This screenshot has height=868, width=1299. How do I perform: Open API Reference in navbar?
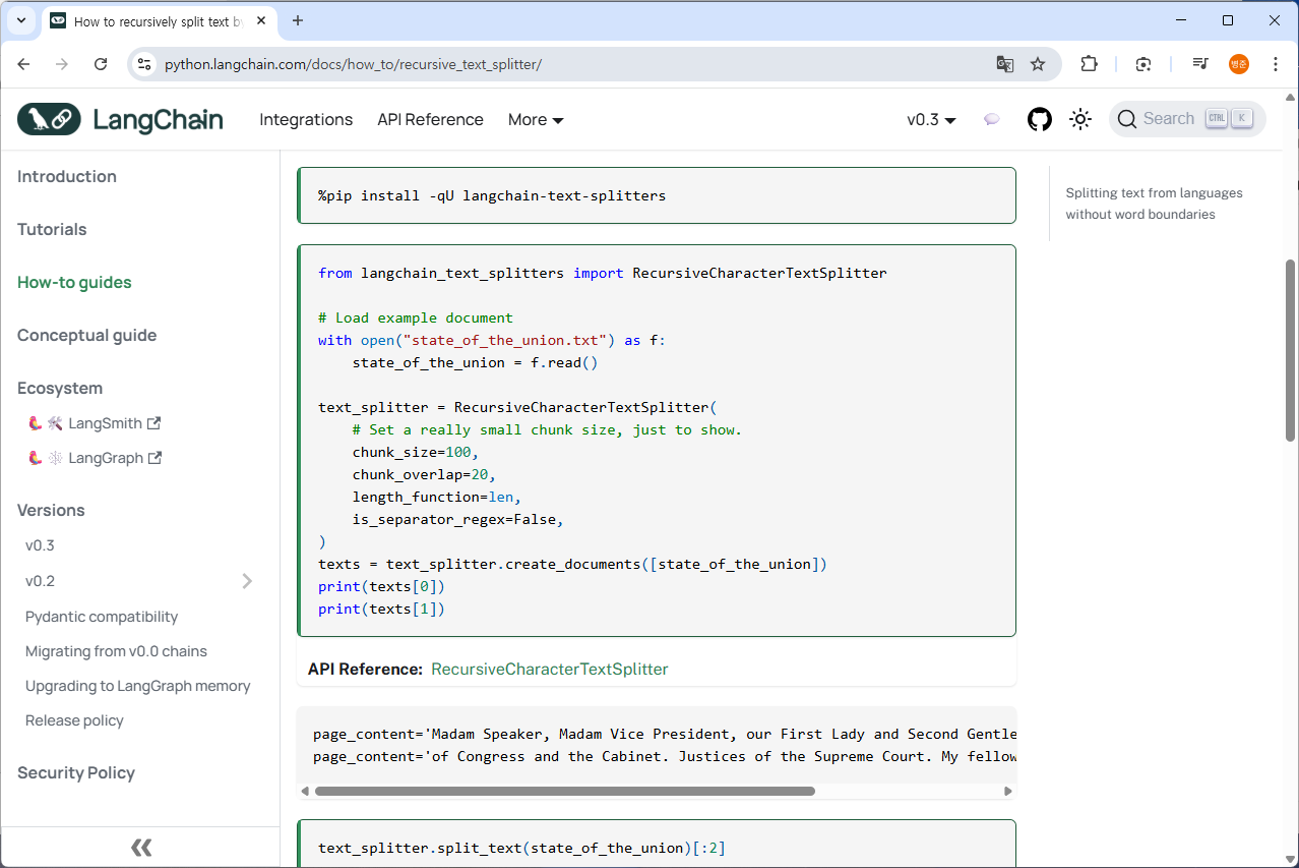[430, 119]
